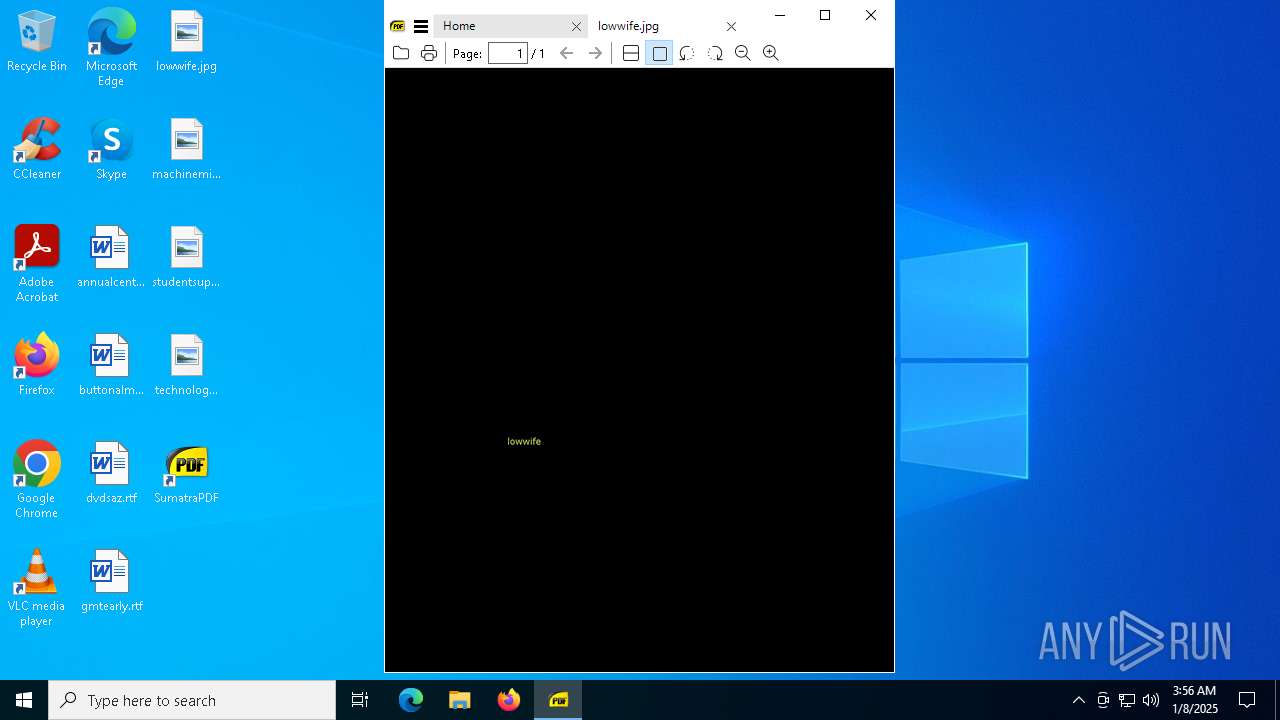1280x720 pixels.
Task: Launch Edge from the taskbar
Action: click(x=411, y=700)
